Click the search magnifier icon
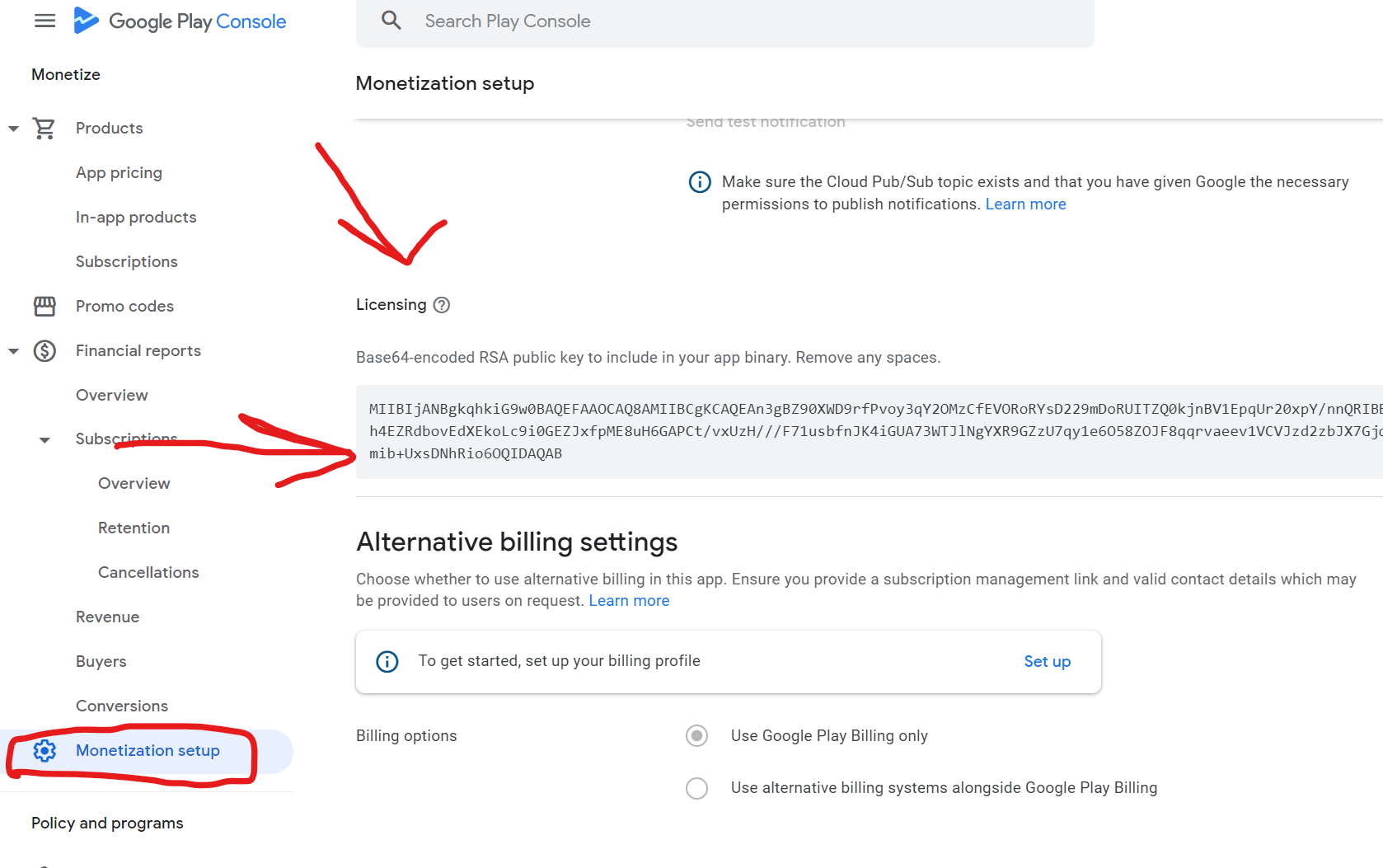 pyautogui.click(x=391, y=21)
